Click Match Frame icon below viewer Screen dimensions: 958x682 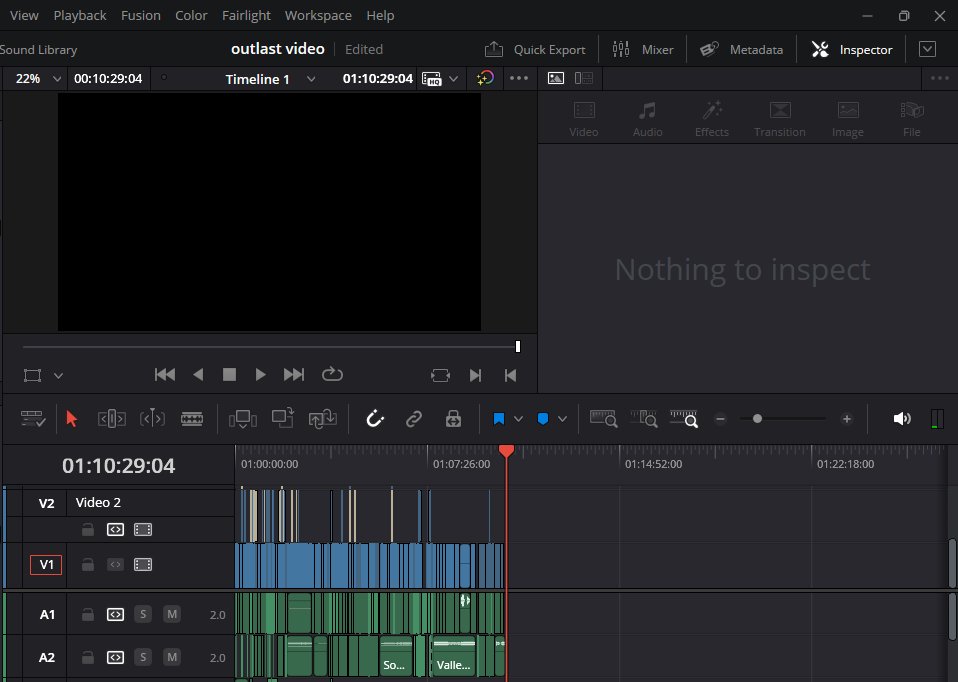tap(441, 375)
